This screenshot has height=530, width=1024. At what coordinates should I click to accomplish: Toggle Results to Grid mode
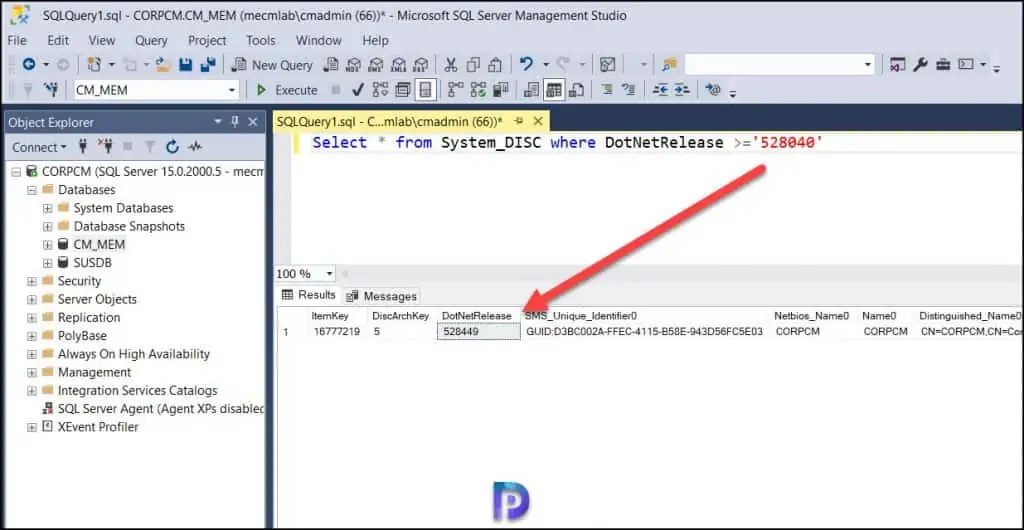554,90
